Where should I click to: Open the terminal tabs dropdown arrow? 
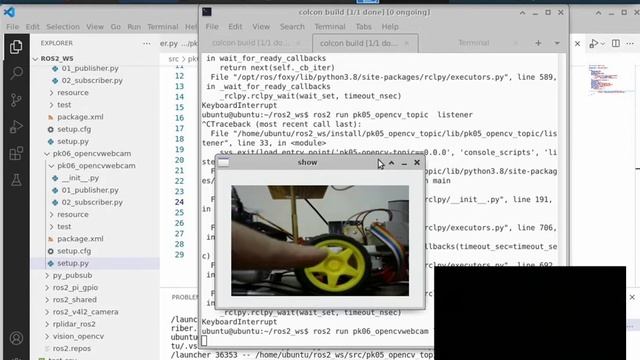coord(557,43)
